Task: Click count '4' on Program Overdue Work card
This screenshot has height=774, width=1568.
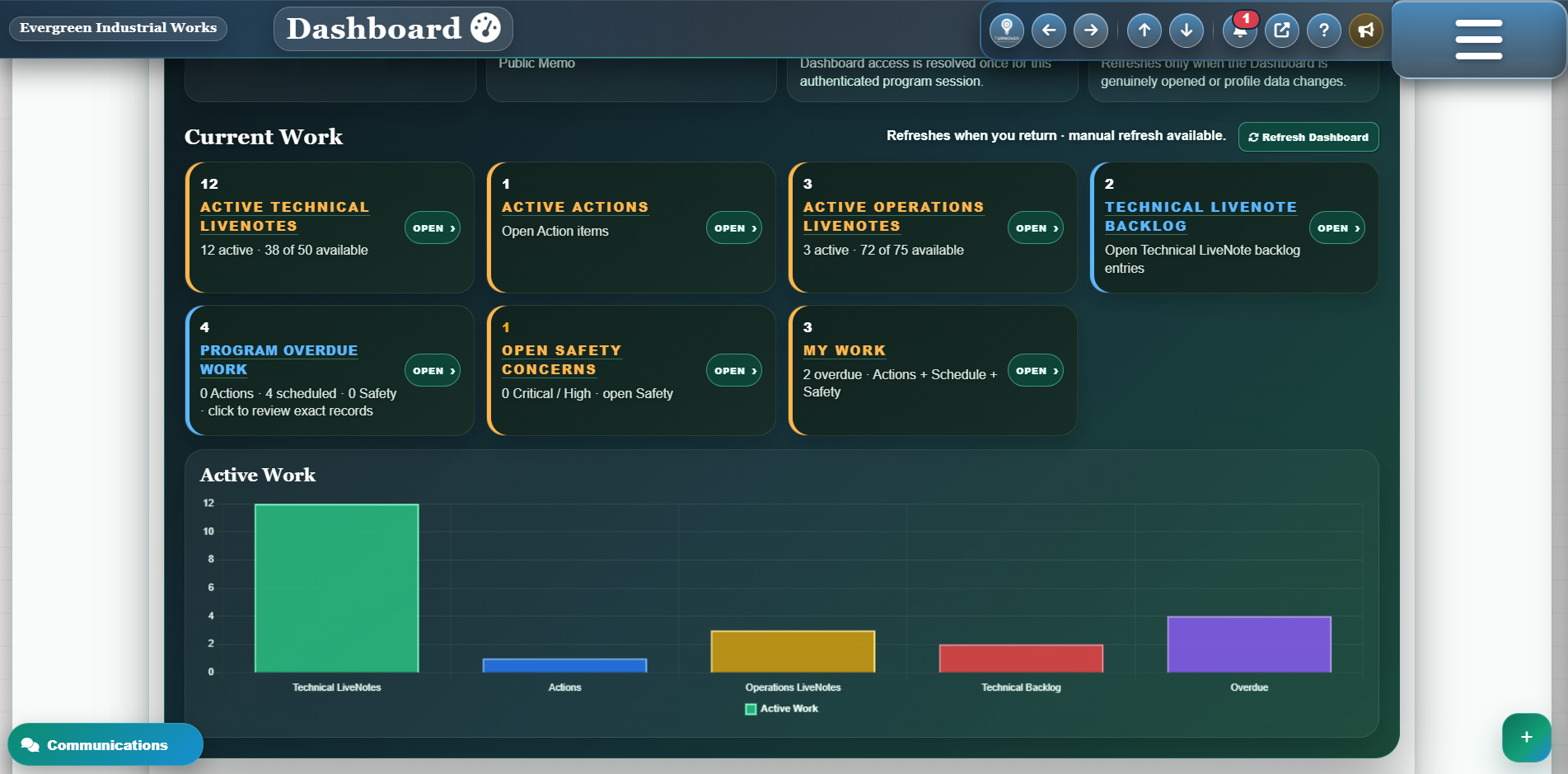Action: coord(204,327)
